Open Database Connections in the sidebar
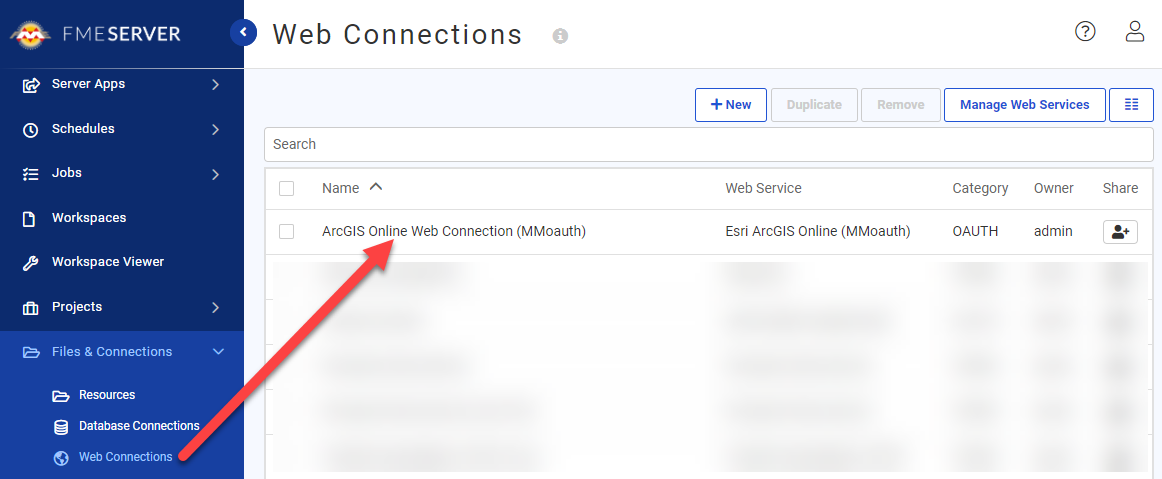 pyautogui.click(x=139, y=426)
